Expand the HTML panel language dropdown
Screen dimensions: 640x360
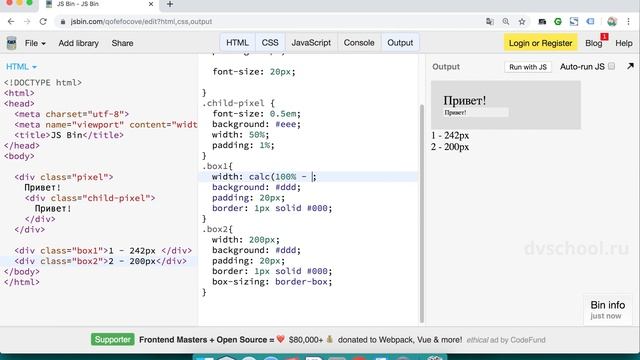point(21,67)
